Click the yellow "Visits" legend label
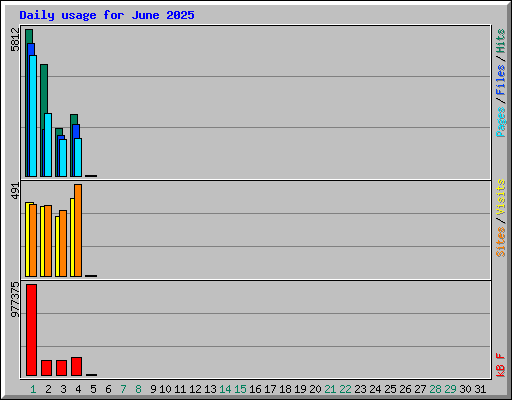Viewport: 512px width, 400px height. click(500, 197)
